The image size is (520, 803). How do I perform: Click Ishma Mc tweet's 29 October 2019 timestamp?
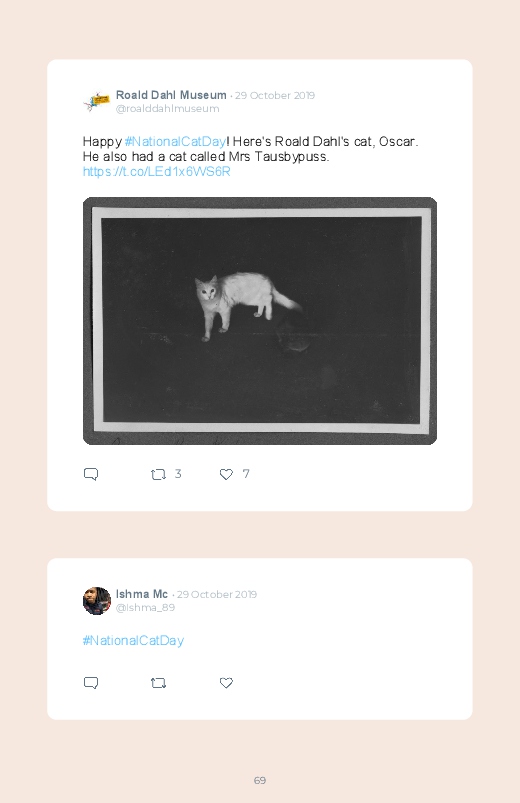tap(217, 595)
